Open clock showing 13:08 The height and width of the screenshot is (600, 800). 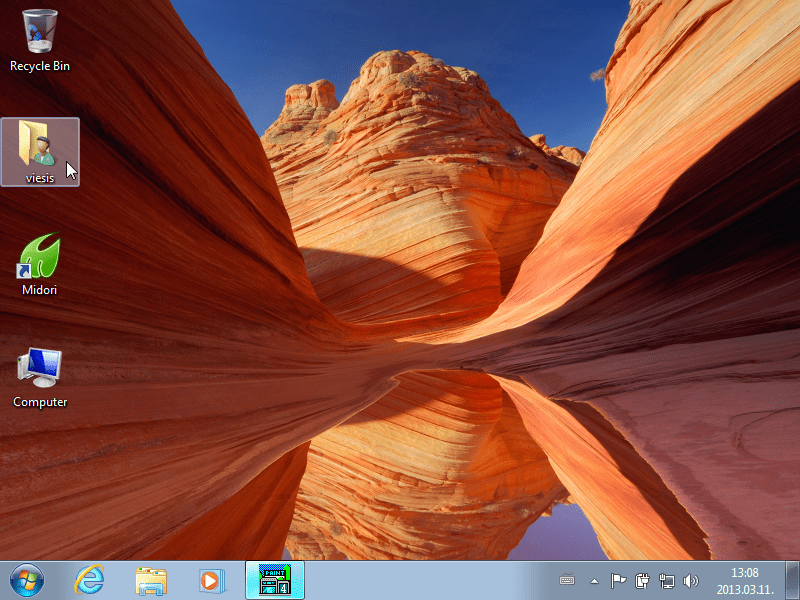click(x=745, y=581)
